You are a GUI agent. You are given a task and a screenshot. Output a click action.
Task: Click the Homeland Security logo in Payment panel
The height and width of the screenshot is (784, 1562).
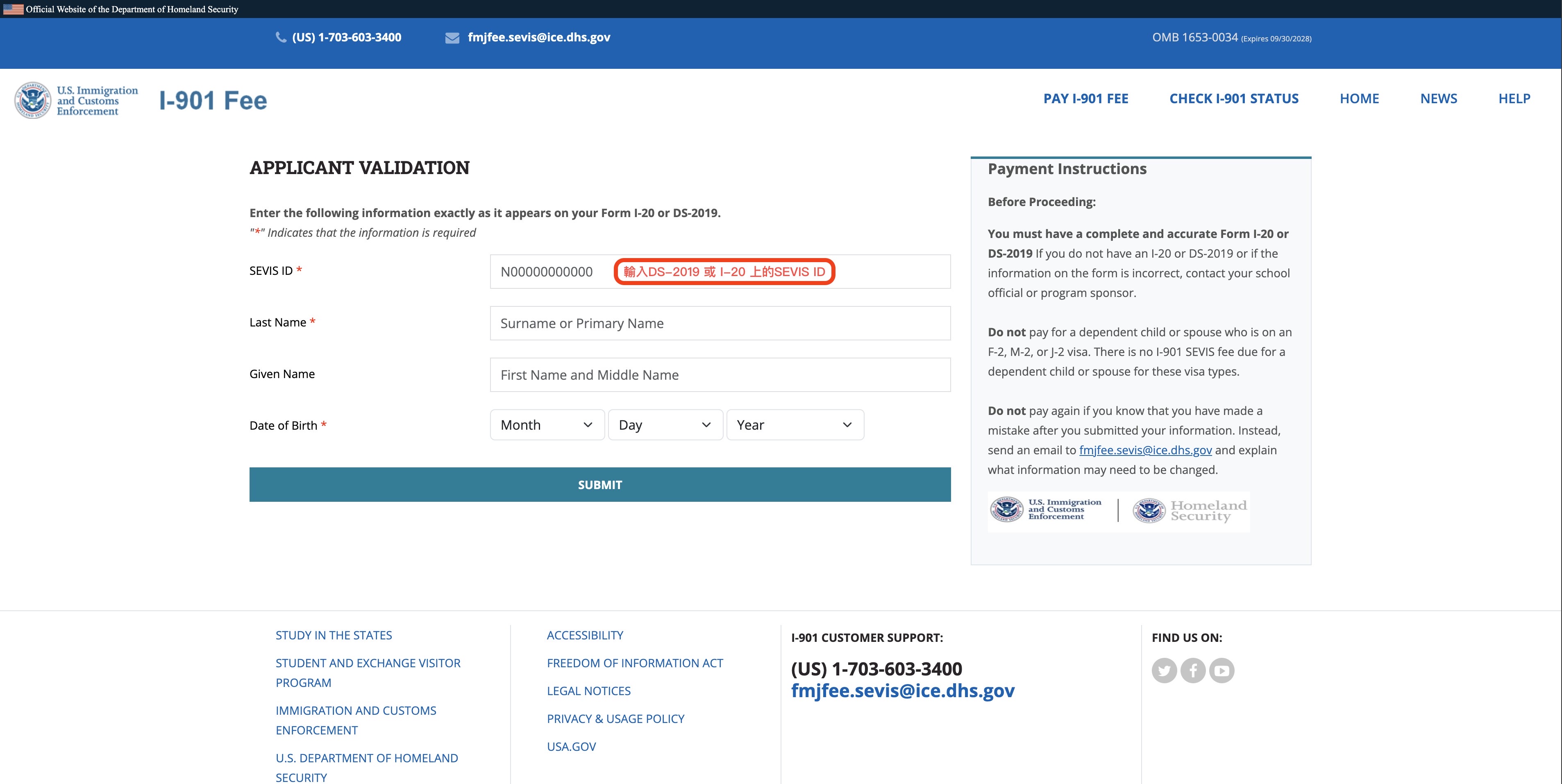coord(1190,510)
